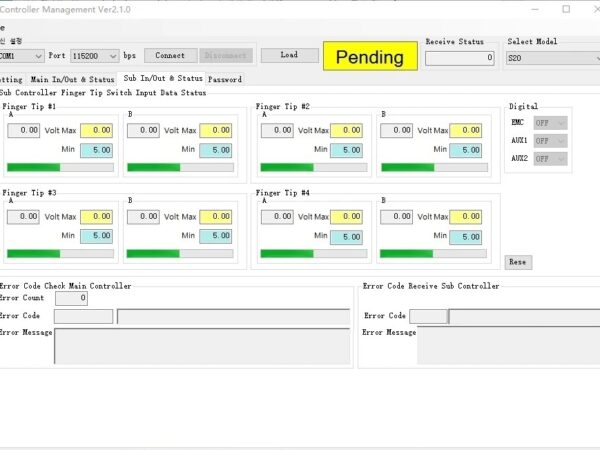Screen dimensions: 600x450
Task: Click Finger Tip #1 A Volt Max field
Action: pos(96,130)
